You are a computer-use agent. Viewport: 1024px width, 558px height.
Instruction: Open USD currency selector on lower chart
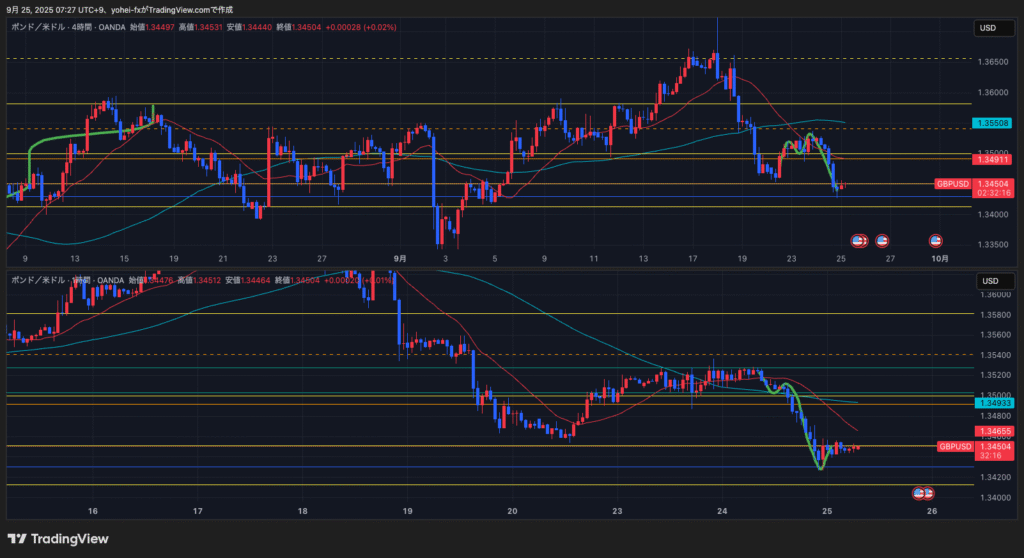tap(987, 281)
